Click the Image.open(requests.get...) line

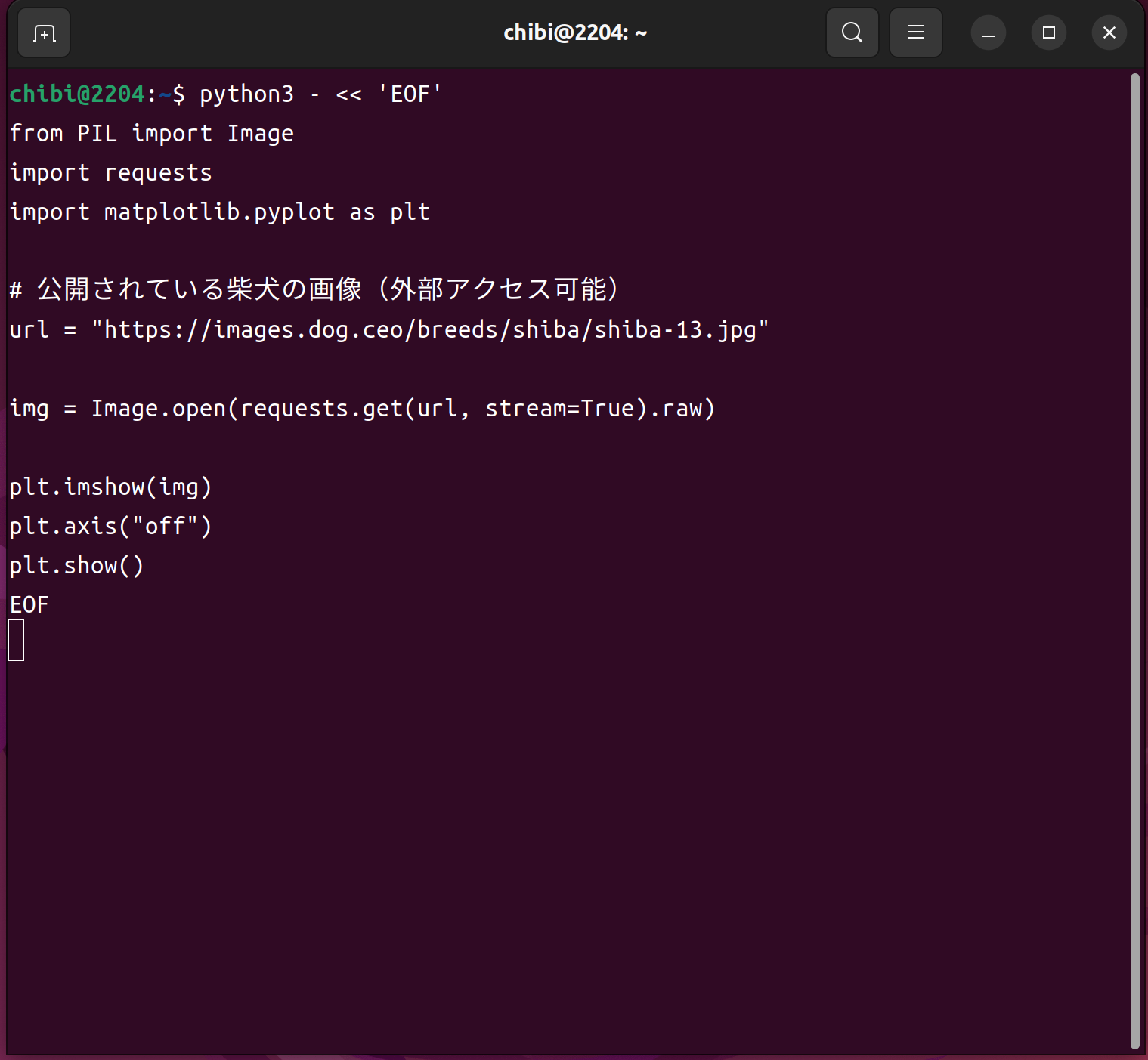[361, 409]
